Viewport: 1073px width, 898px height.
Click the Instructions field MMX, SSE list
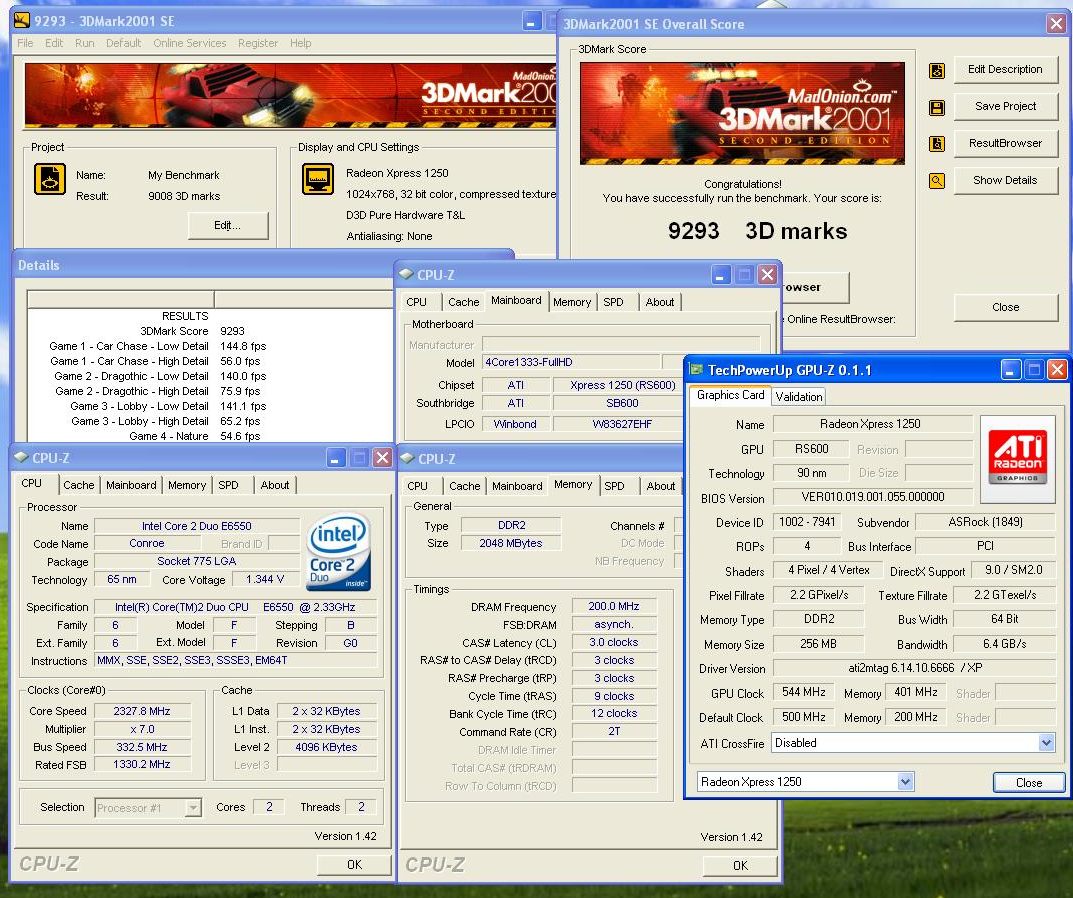point(235,660)
